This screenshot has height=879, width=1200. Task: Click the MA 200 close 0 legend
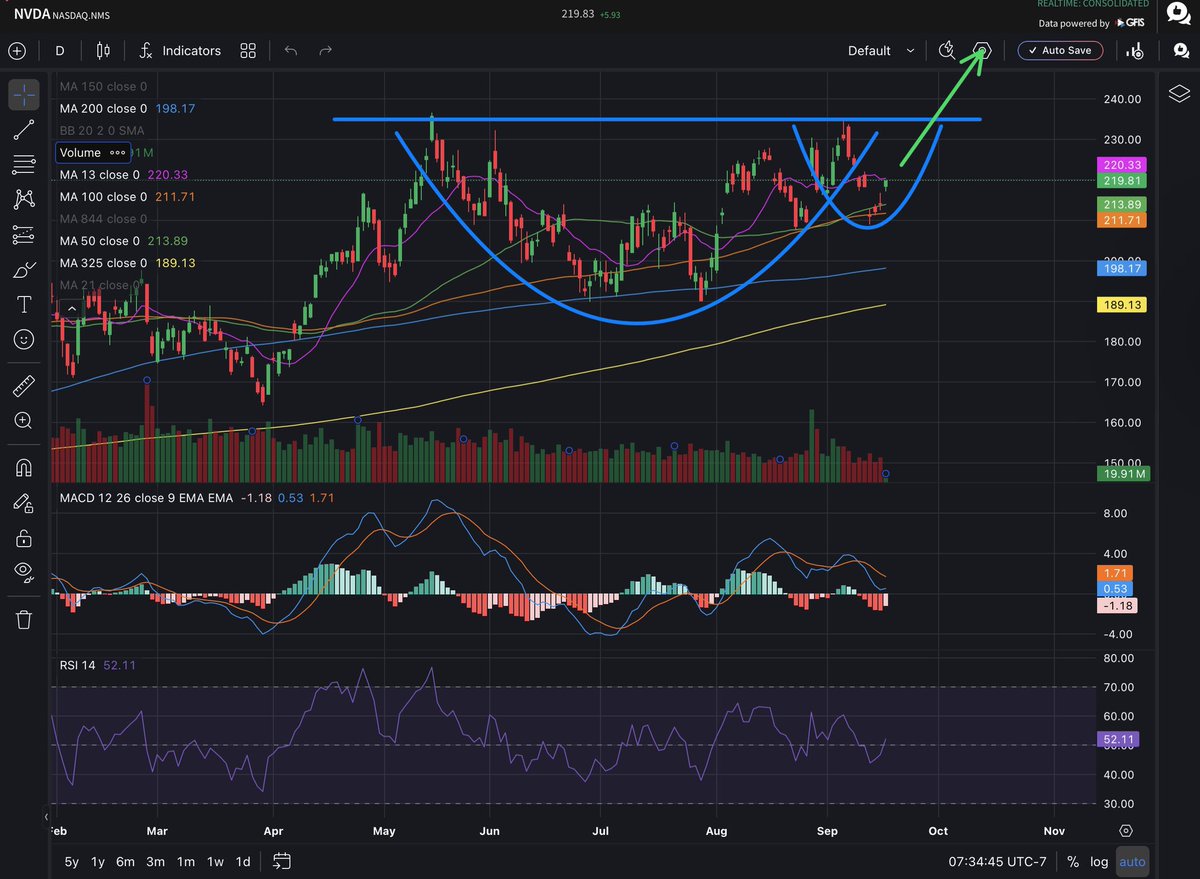click(103, 108)
